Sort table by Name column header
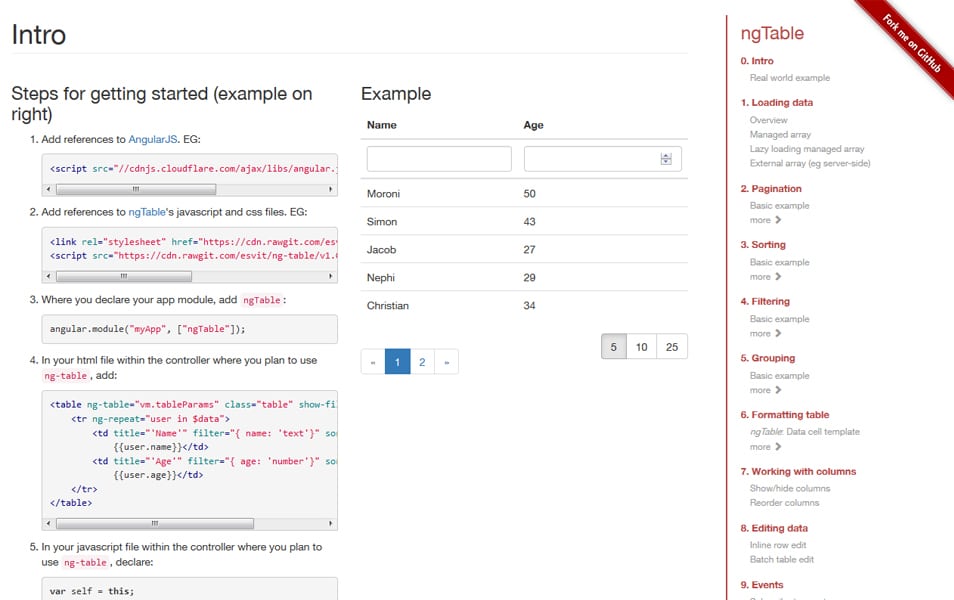Screen dimensions: 954x600 tap(381, 125)
